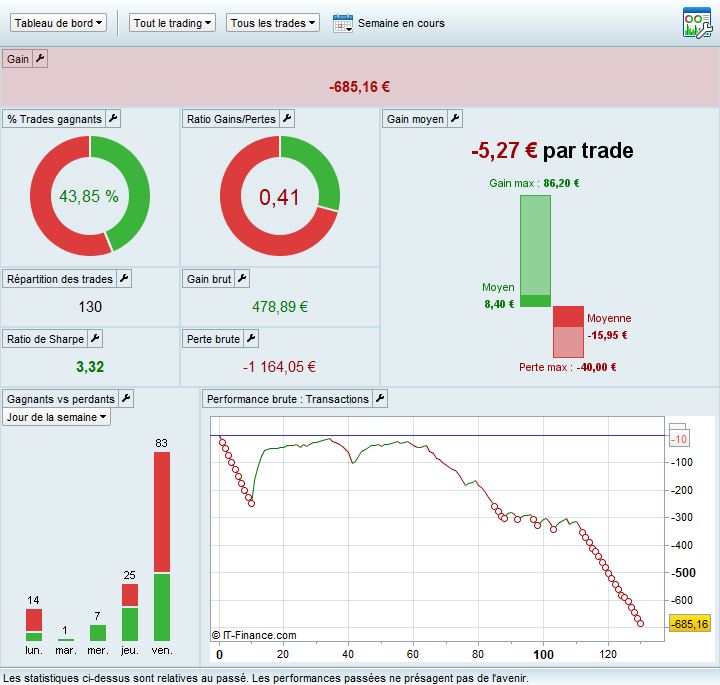Click the mer. bar with 7 trades

pyautogui.click(x=98, y=633)
